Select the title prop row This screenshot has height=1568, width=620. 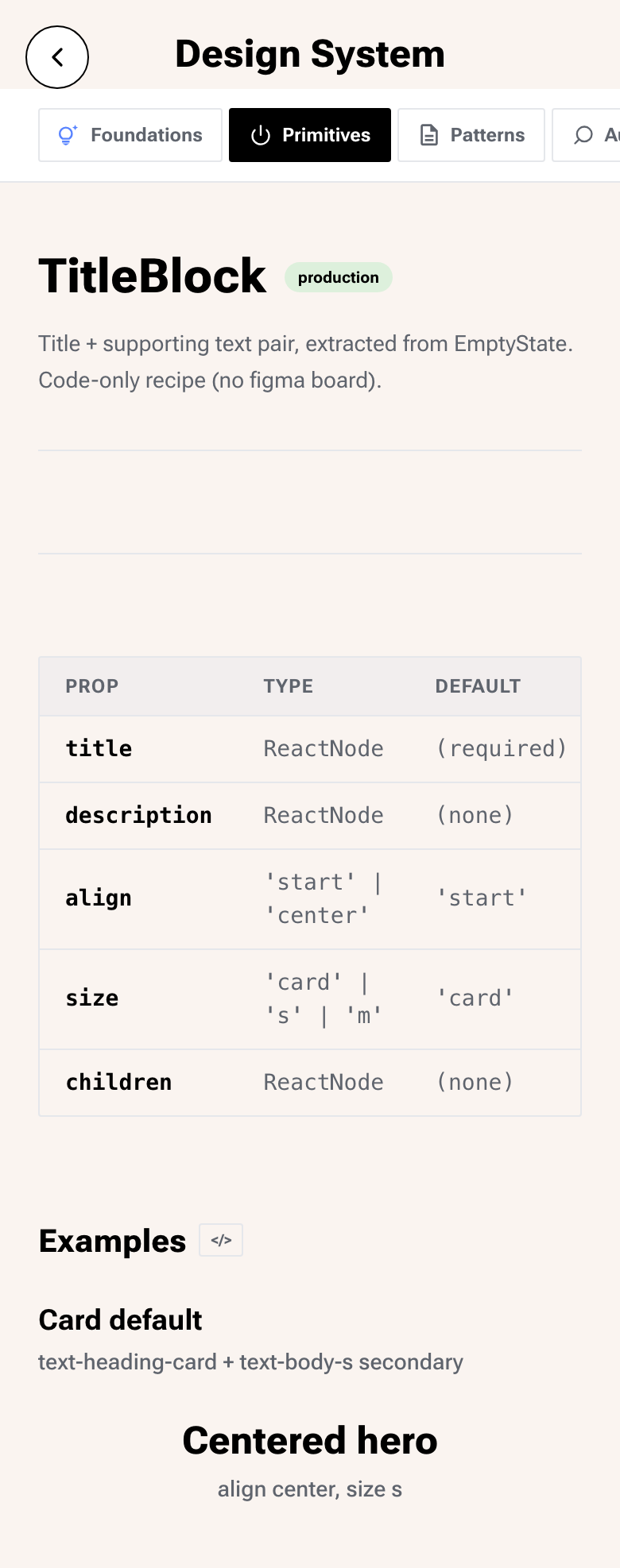310,749
